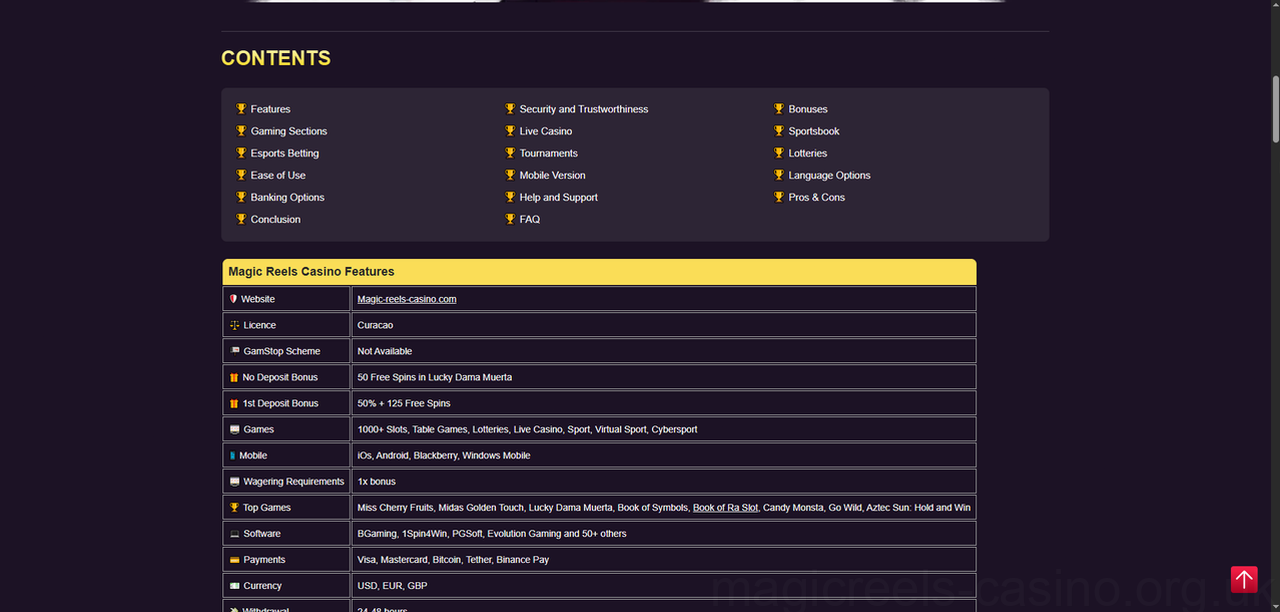Click the trophy icon beside Pros & Cons
The height and width of the screenshot is (612, 1280).
tap(779, 197)
